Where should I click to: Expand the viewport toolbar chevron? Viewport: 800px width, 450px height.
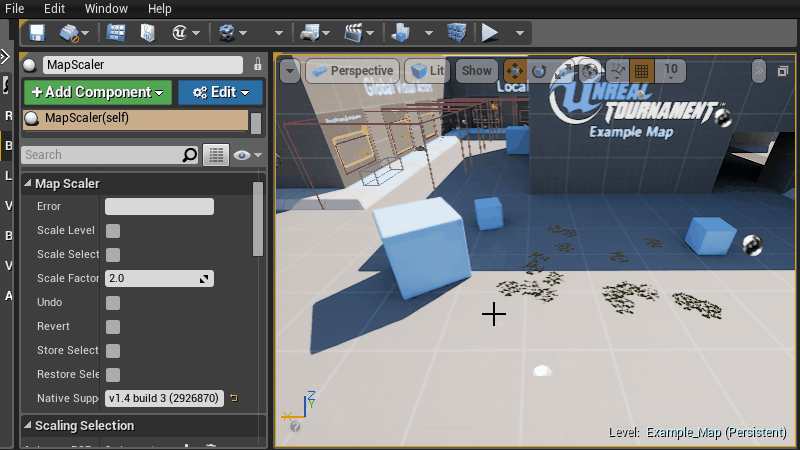coord(759,71)
